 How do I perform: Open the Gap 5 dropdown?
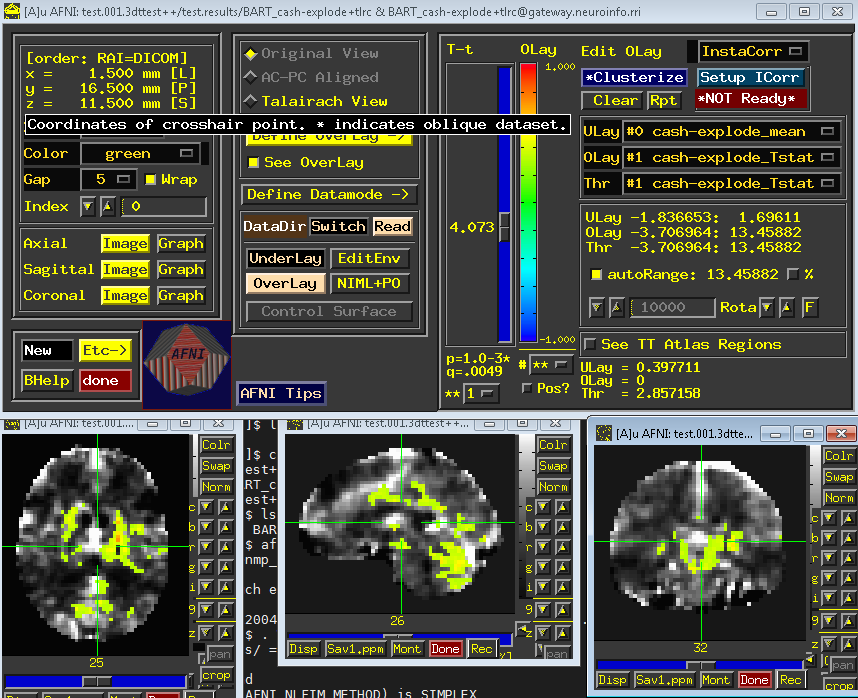click(x=108, y=179)
